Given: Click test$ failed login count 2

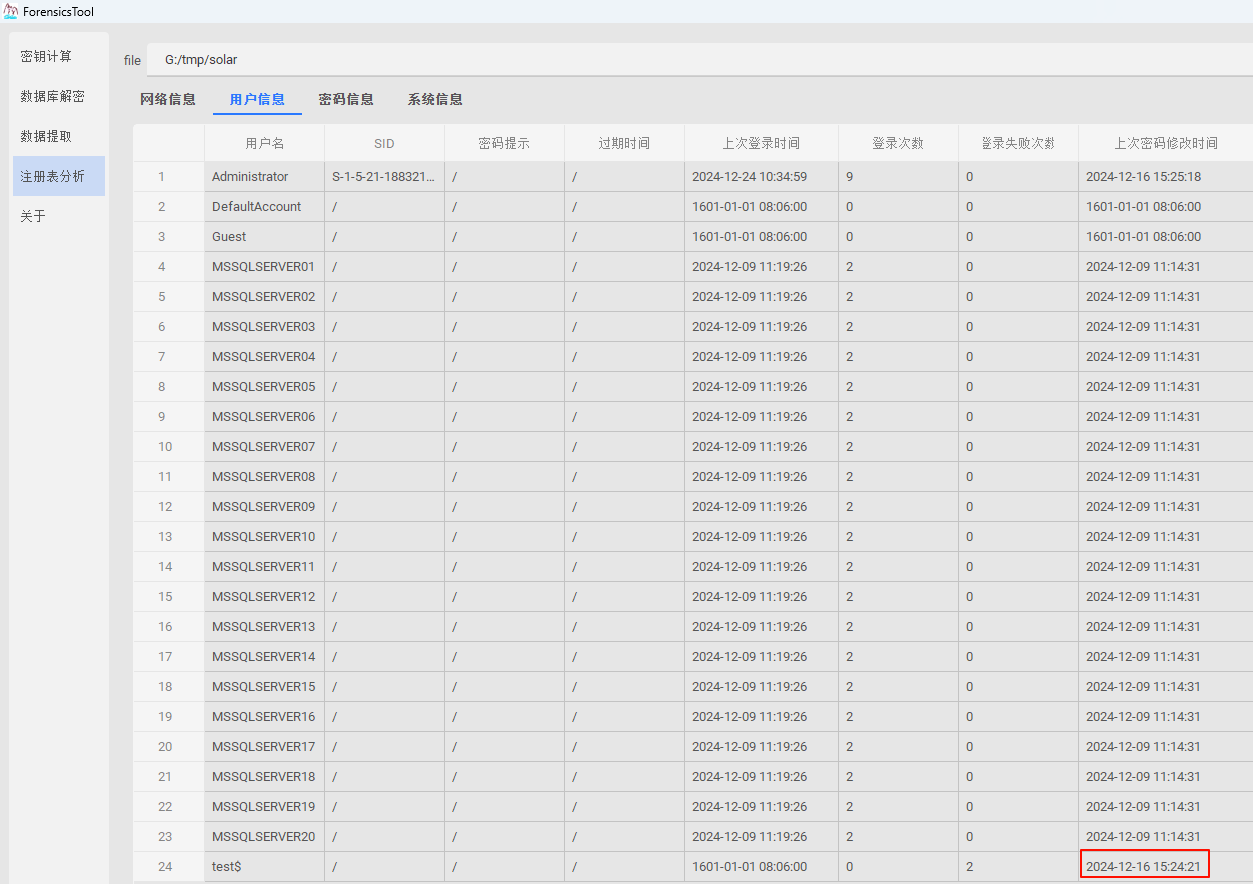Looking at the screenshot, I should pos(1018,867).
